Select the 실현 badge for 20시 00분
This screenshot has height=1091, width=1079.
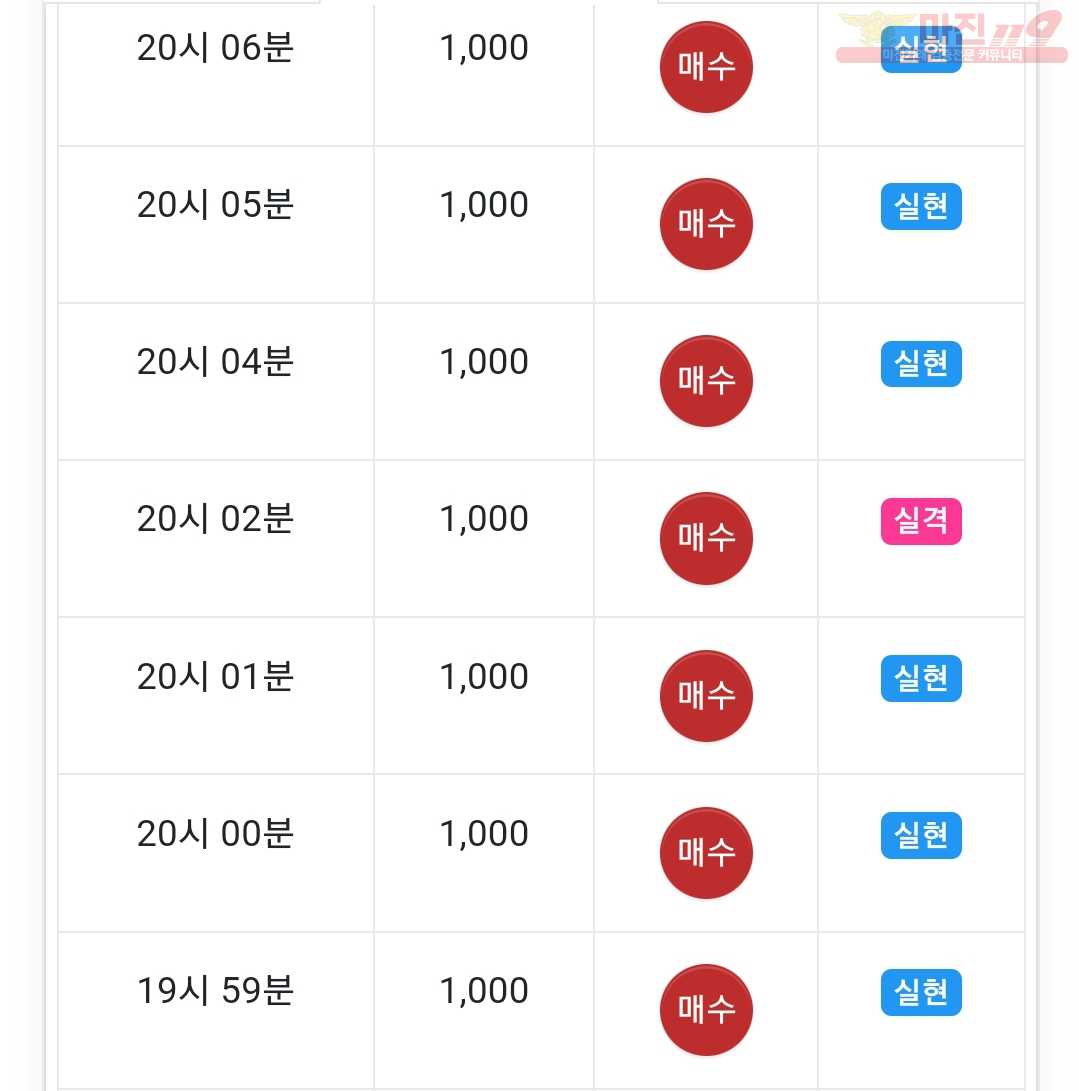pos(920,836)
